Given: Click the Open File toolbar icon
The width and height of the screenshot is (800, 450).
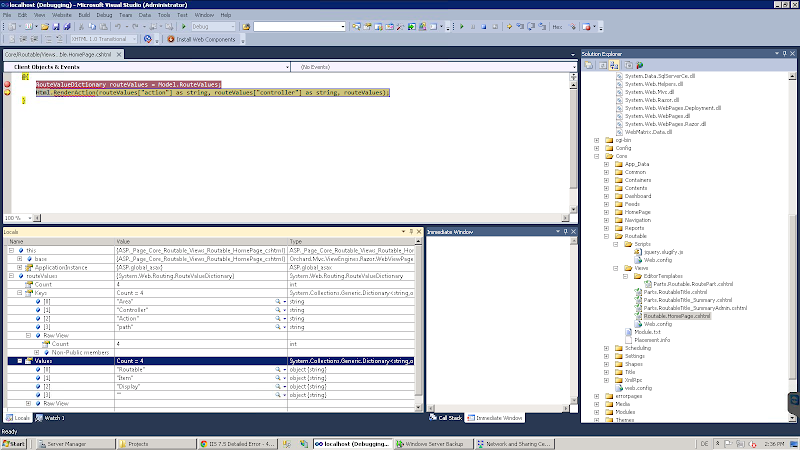Looking at the screenshot, I should click(x=45, y=27).
